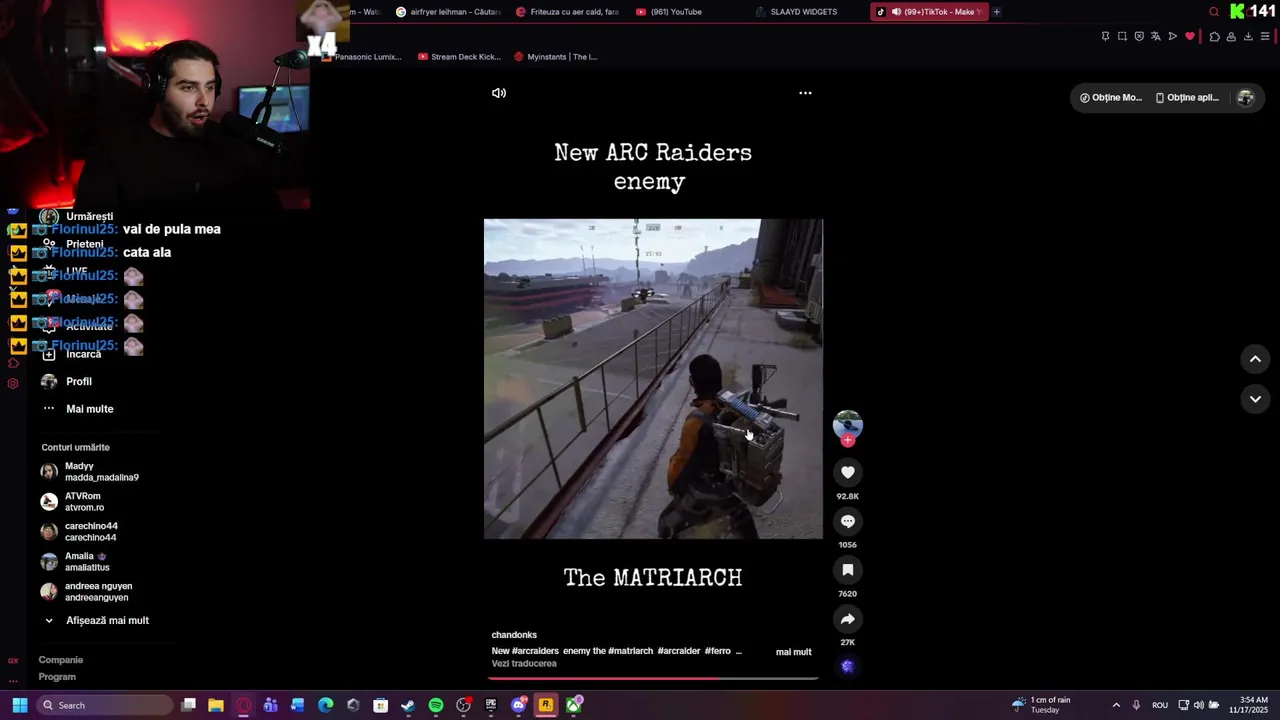Click the taskbar Search box
The image size is (1280, 720).
(x=105, y=705)
